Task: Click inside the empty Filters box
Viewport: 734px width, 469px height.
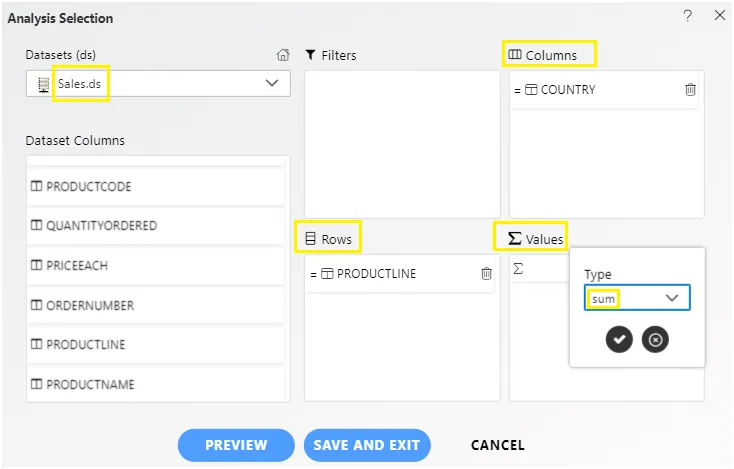Action: (x=402, y=144)
